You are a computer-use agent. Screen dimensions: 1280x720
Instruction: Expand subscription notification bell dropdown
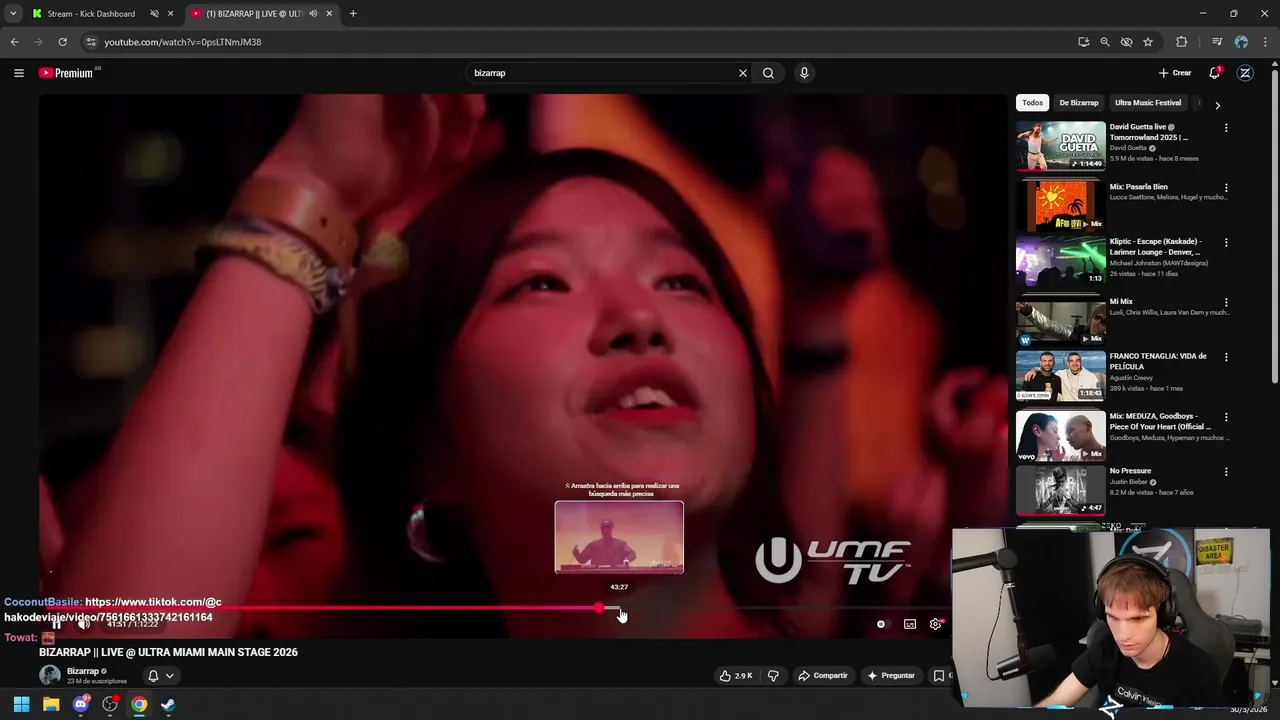[160, 676]
